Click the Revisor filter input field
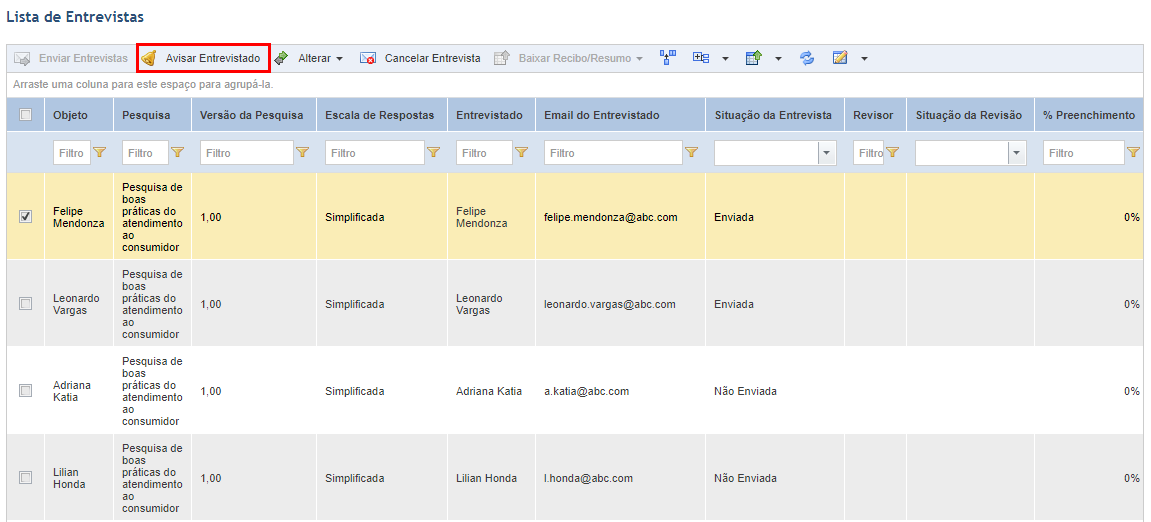This screenshot has height=522, width=1151. pos(869,153)
